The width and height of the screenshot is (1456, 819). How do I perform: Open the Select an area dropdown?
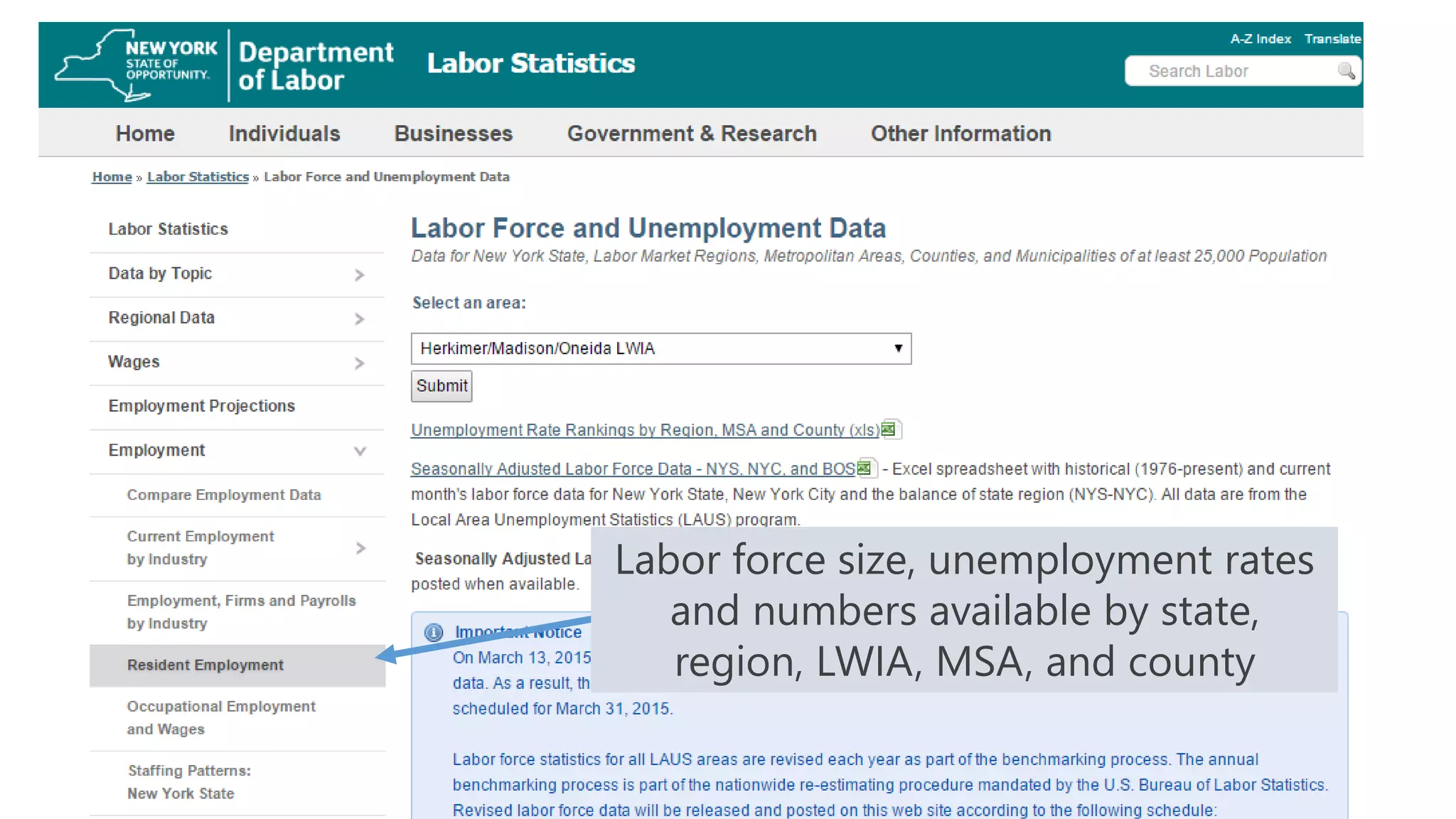point(661,348)
